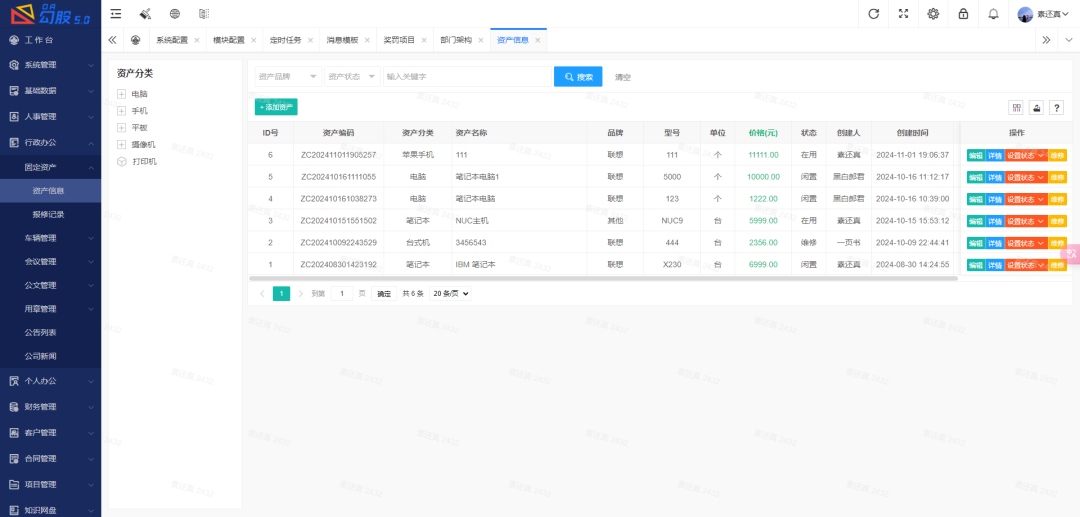Click the keyword search input field
Screen dimensions: 1080x517
466,77
